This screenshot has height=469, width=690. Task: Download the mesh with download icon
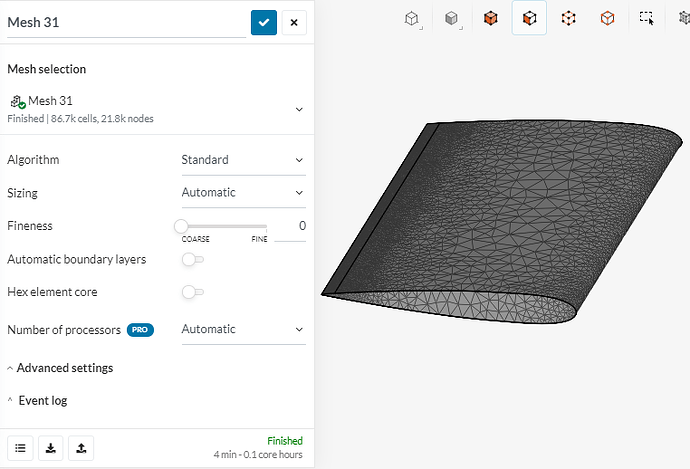coord(50,448)
